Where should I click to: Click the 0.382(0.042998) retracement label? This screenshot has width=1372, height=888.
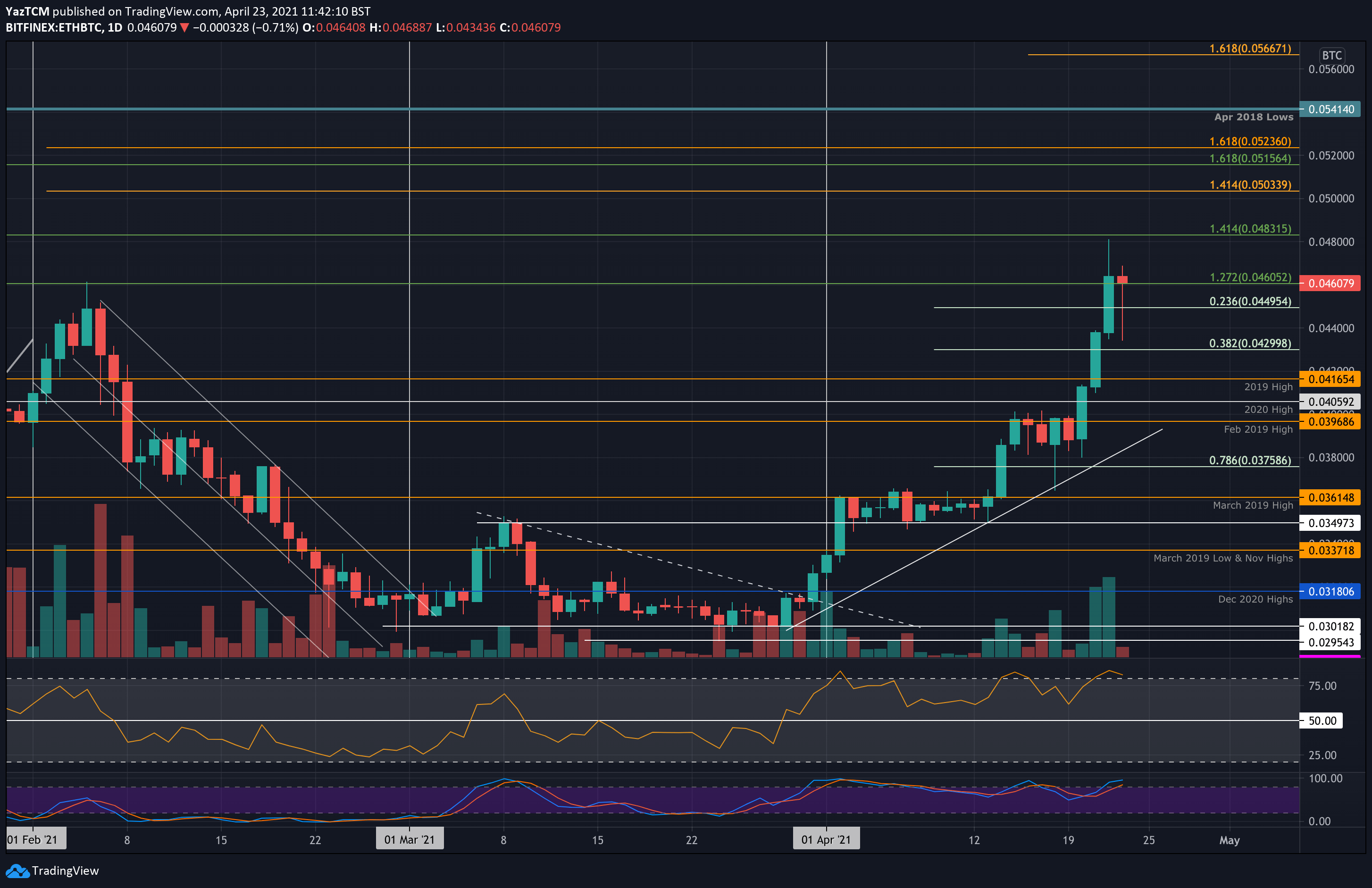pos(1250,343)
